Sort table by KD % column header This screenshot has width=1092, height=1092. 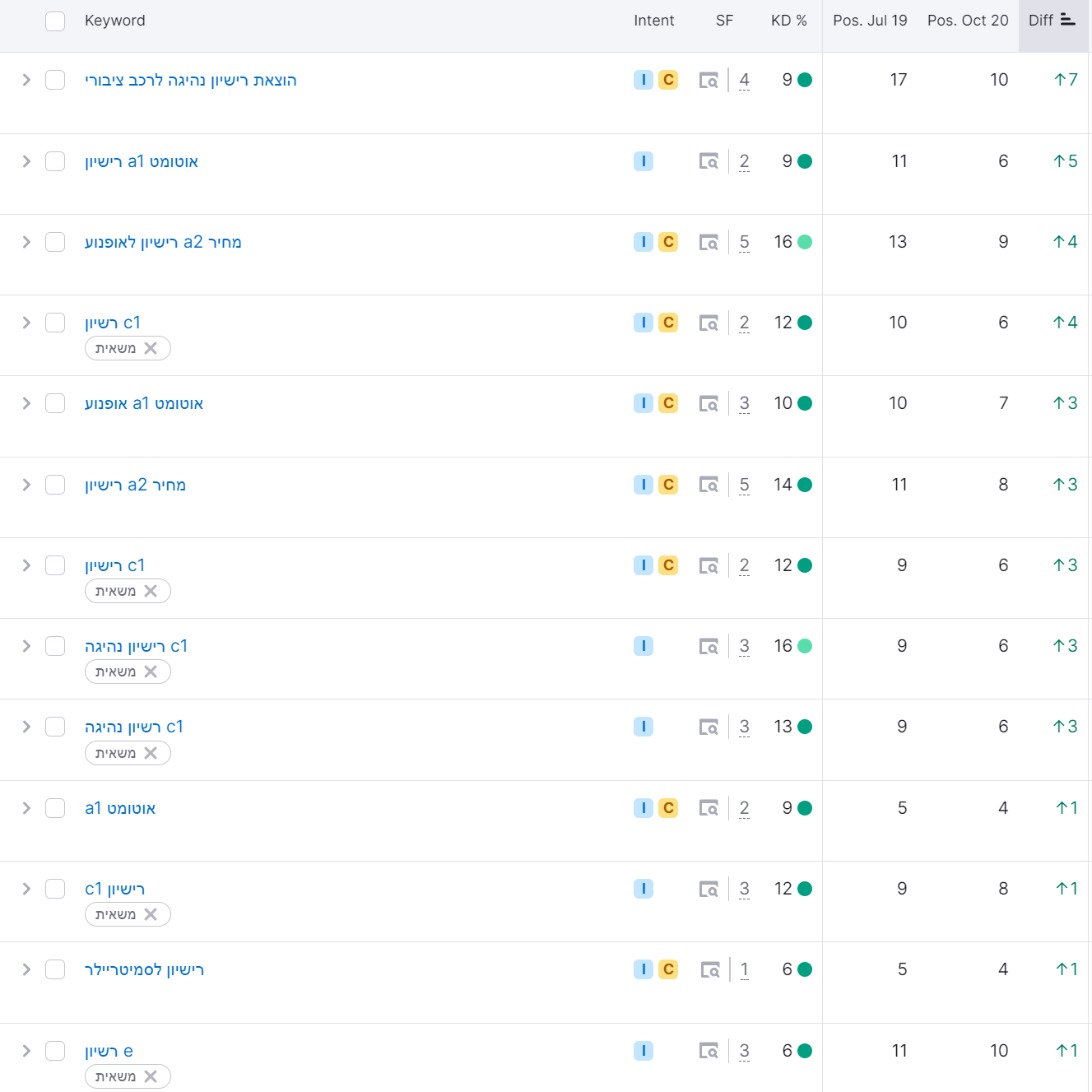point(789,21)
